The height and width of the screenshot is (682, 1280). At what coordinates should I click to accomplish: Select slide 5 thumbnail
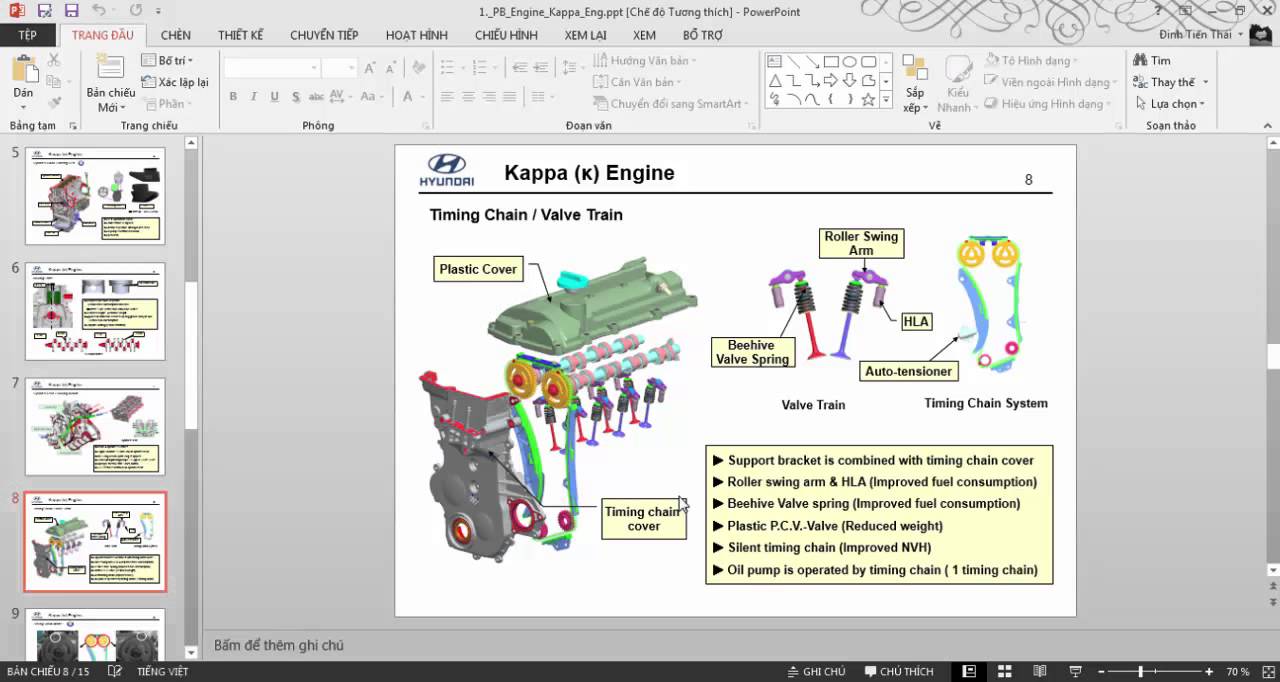pyautogui.click(x=95, y=196)
